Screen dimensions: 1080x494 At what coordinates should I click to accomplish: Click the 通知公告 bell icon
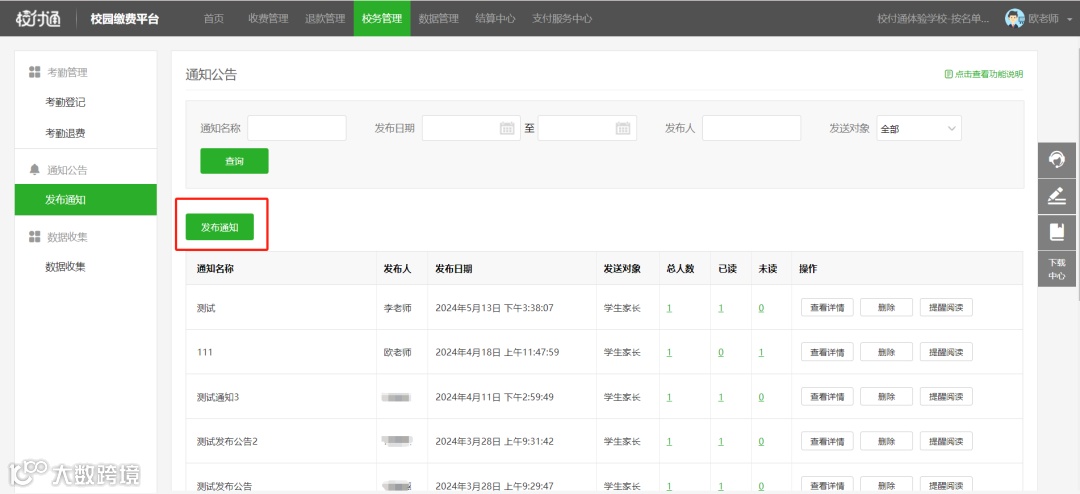click(34, 169)
